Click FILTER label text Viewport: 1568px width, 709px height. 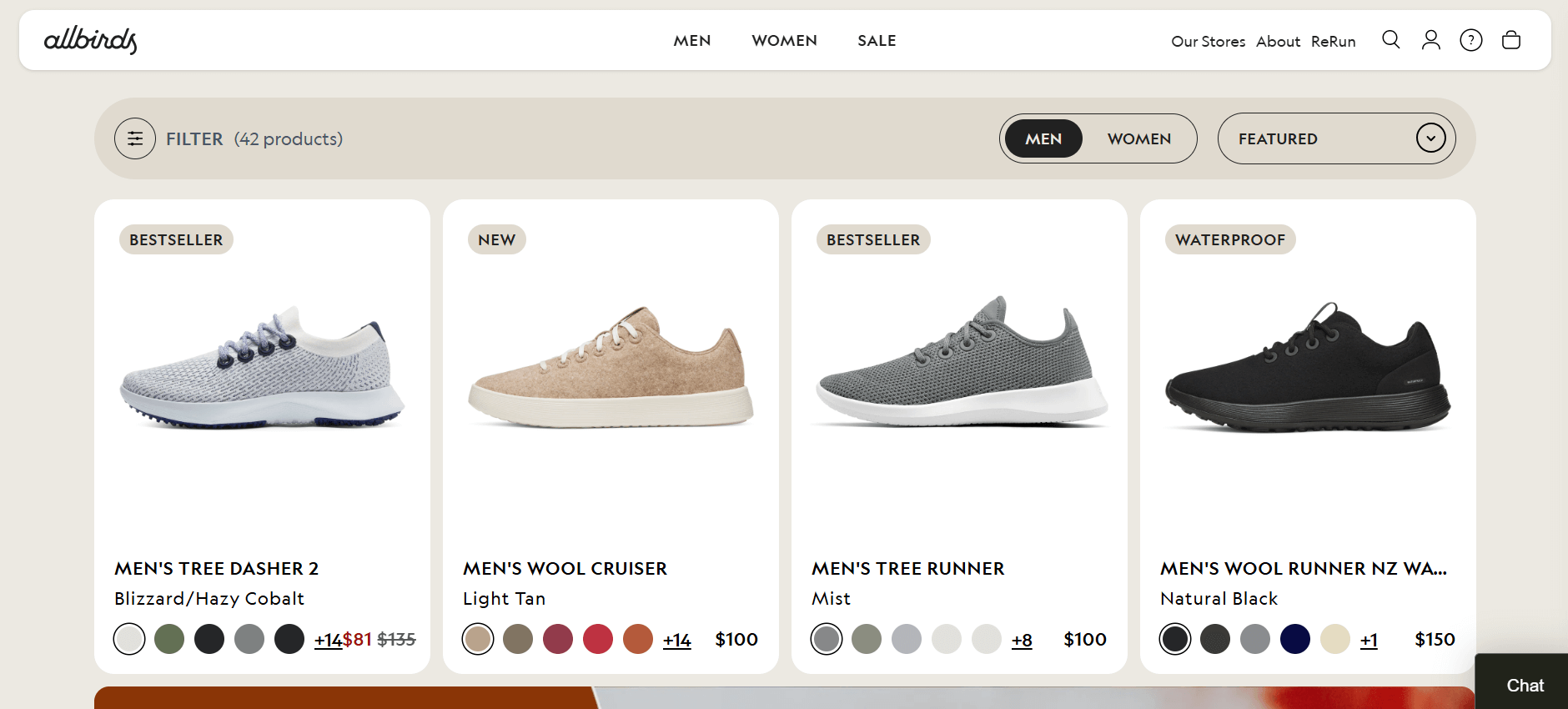194,139
